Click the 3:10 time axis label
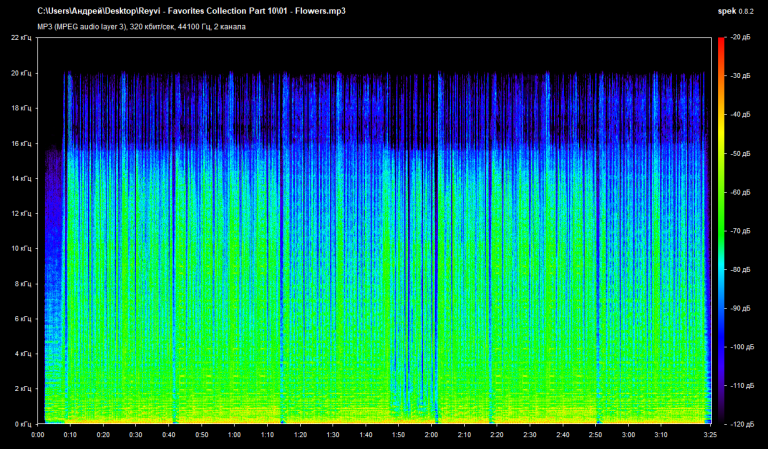768x449 pixels. pyautogui.click(x=661, y=435)
